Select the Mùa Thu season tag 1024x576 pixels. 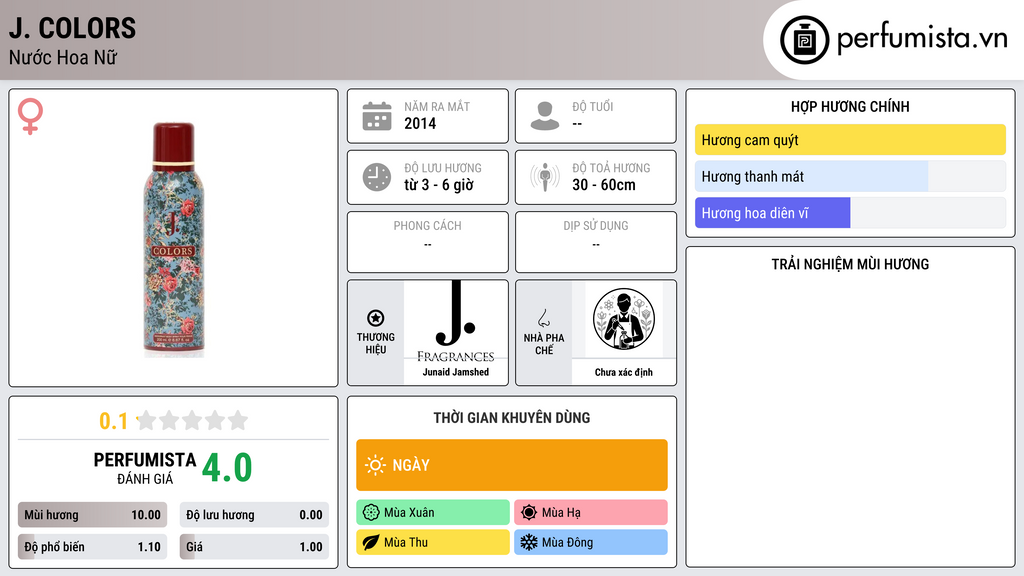click(x=433, y=542)
